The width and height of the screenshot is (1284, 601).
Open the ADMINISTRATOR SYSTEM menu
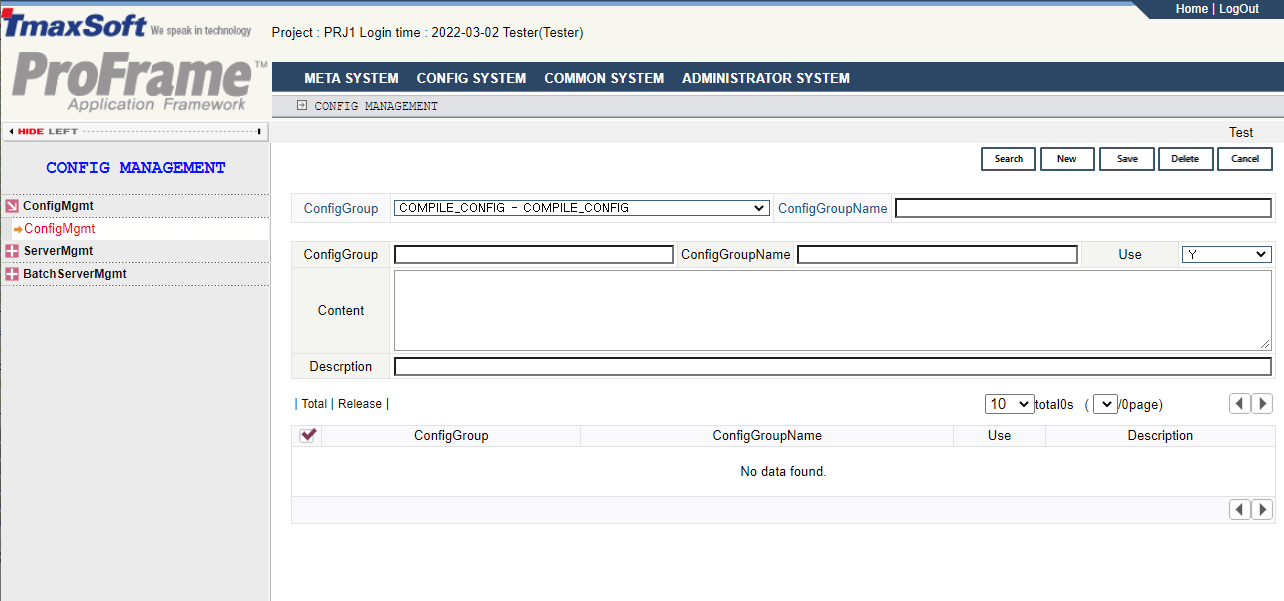click(x=765, y=78)
